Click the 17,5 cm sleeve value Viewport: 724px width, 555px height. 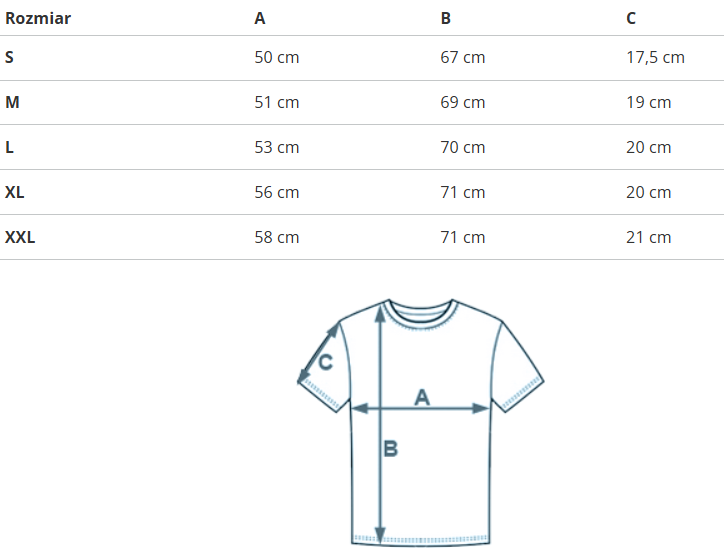(655, 57)
